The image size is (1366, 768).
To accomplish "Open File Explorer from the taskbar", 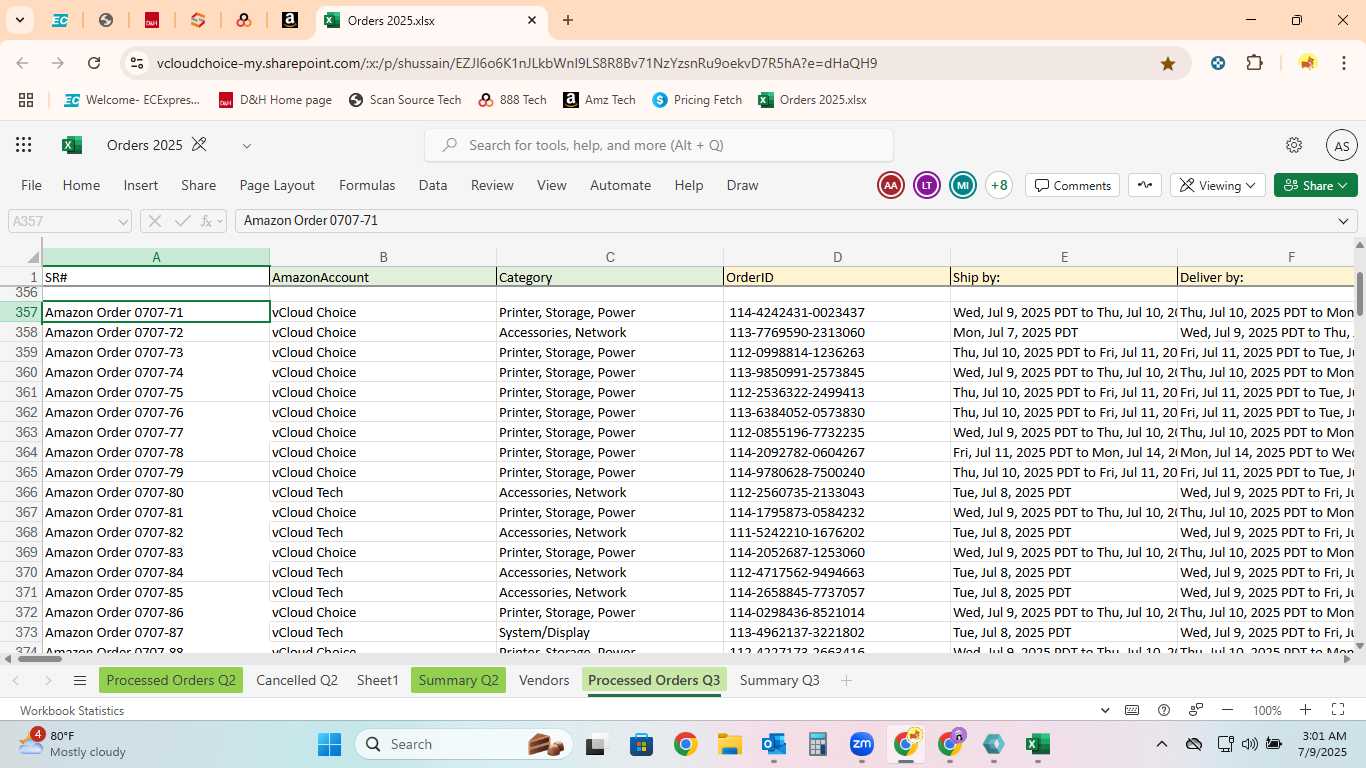I will click(729, 744).
